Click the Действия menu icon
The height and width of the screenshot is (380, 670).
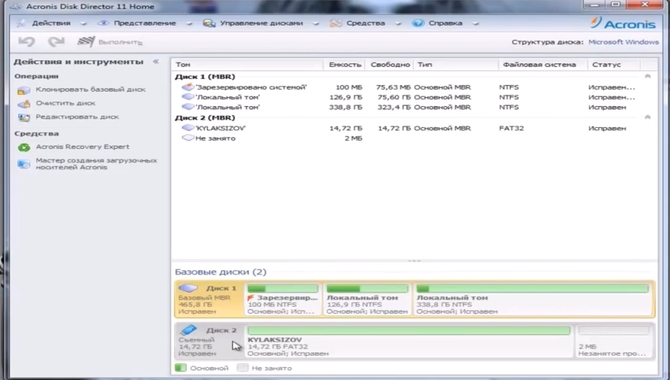[x=21, y=23]
